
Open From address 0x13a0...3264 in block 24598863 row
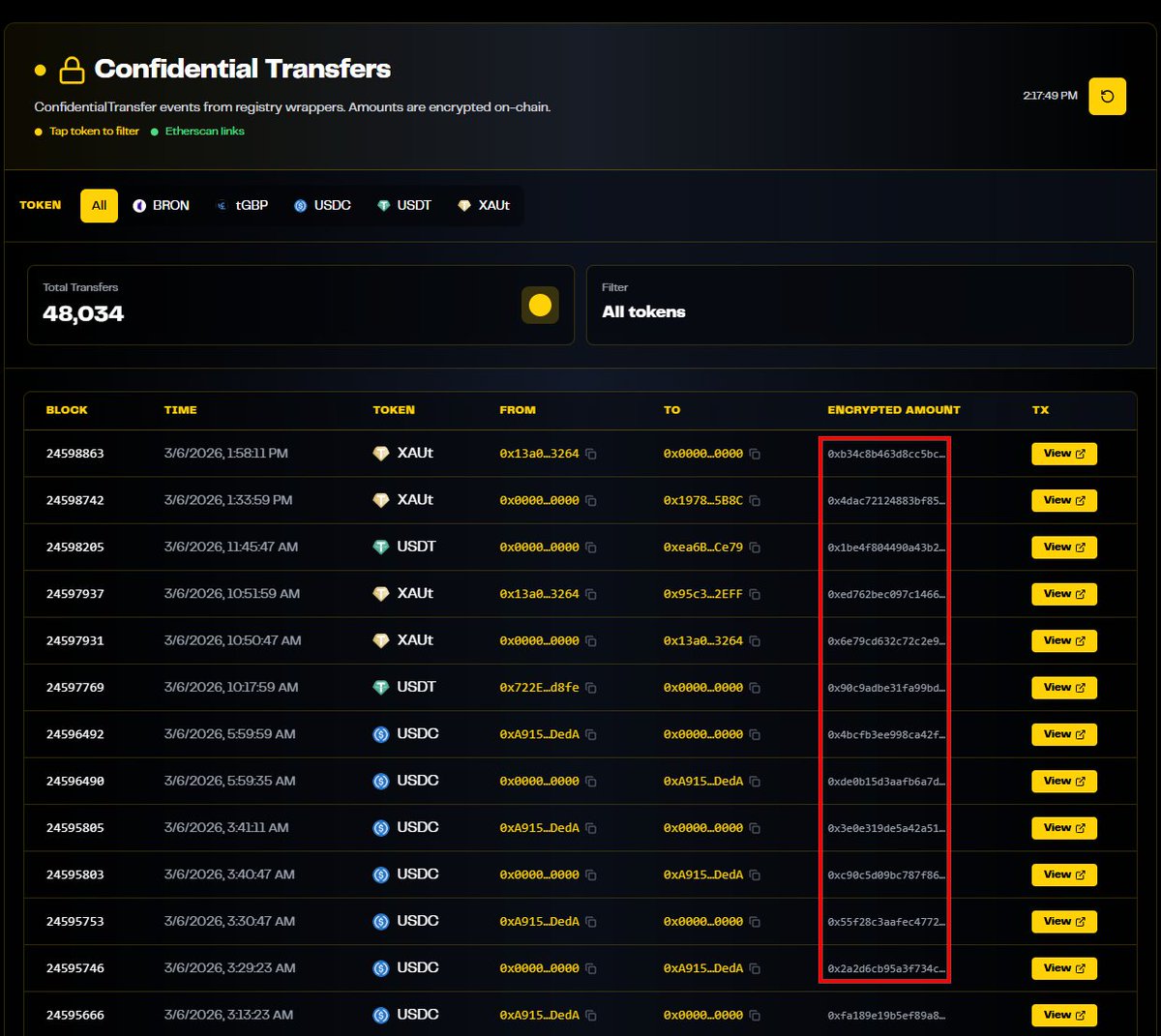[539, 454]
